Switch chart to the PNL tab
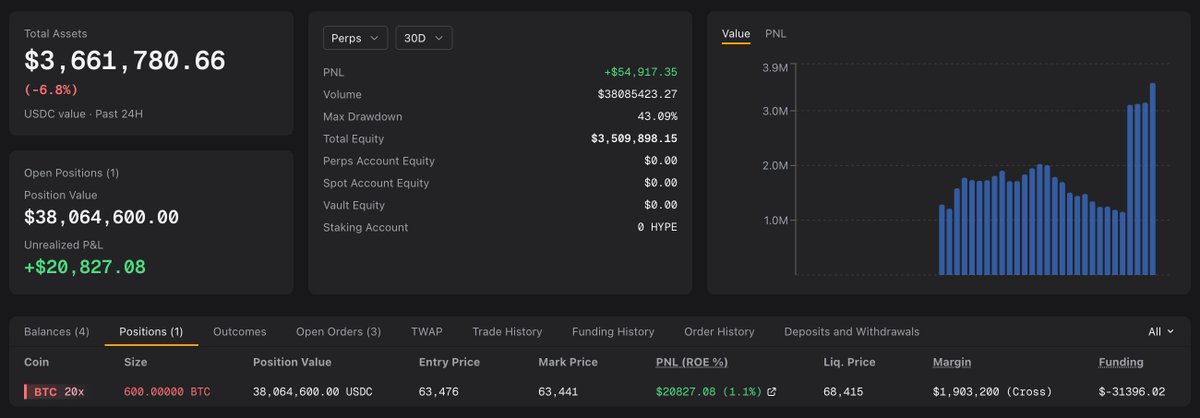 point(776,34)
